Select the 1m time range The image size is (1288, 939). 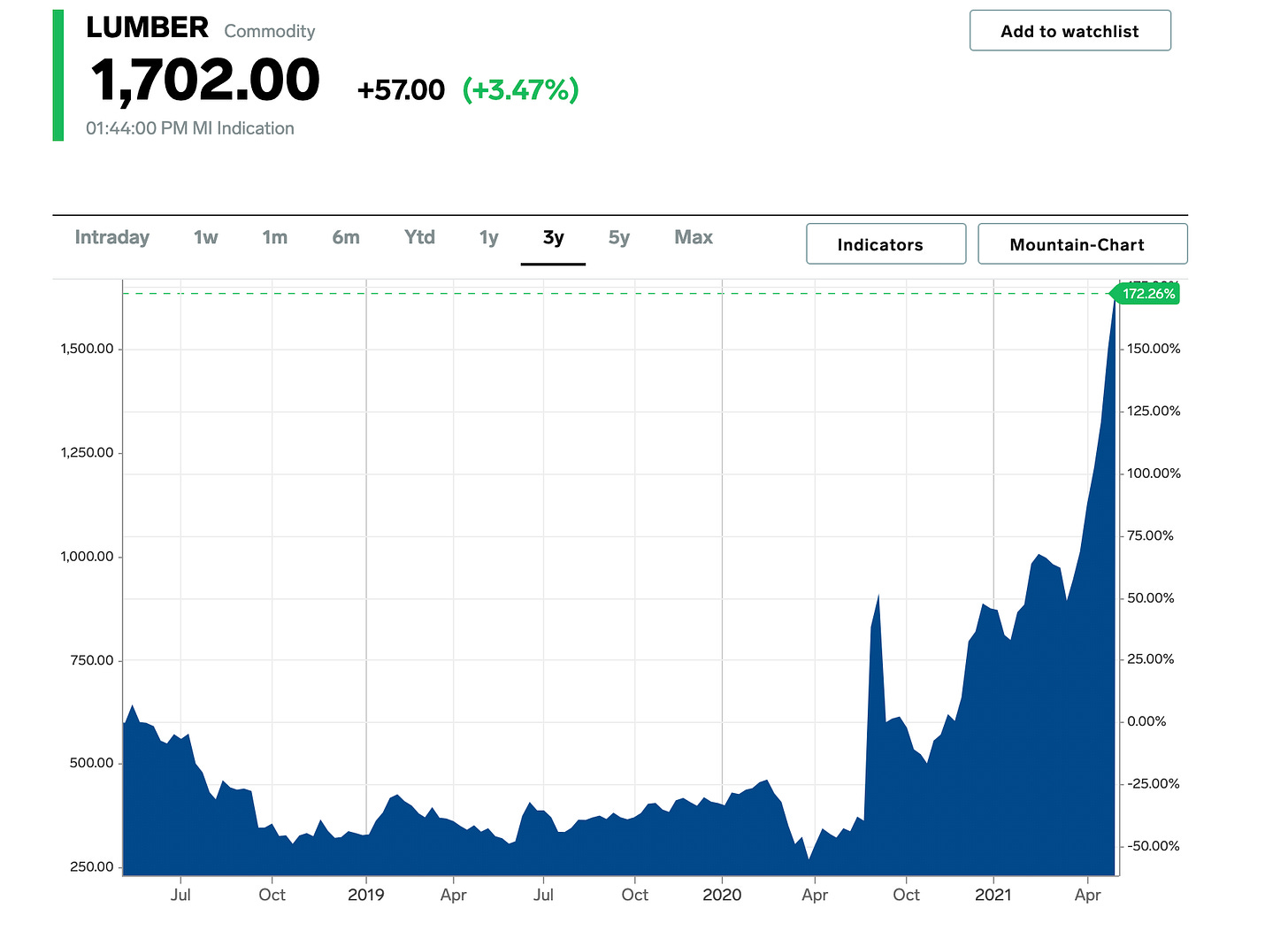coord(275,237)
